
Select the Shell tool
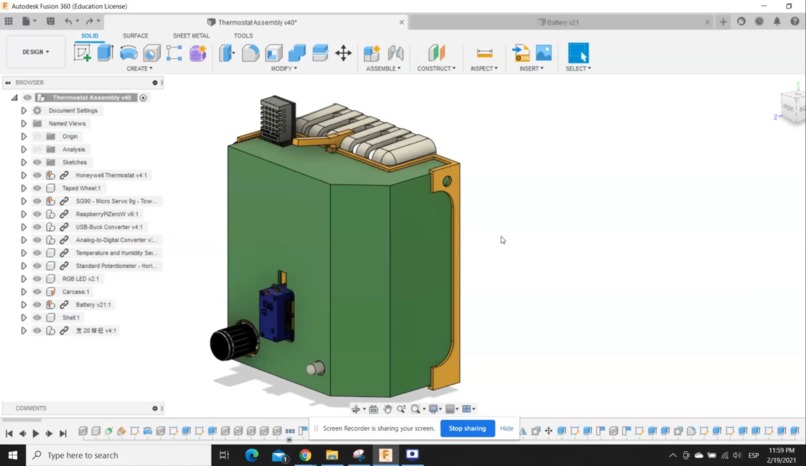pyautogui.click(x=273, y=53)
